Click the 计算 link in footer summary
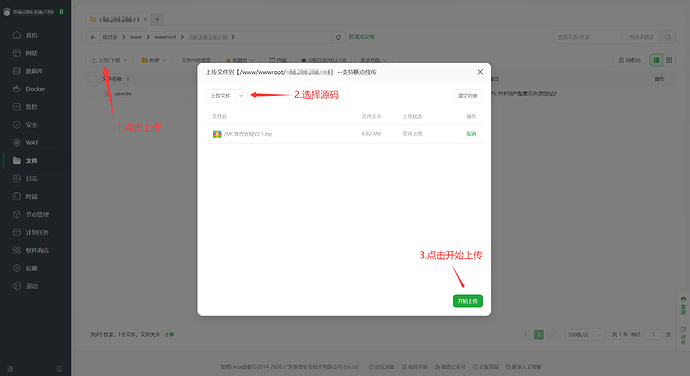Image resolution: width=690 pixels, height=376 pixels. pos(169,335)
